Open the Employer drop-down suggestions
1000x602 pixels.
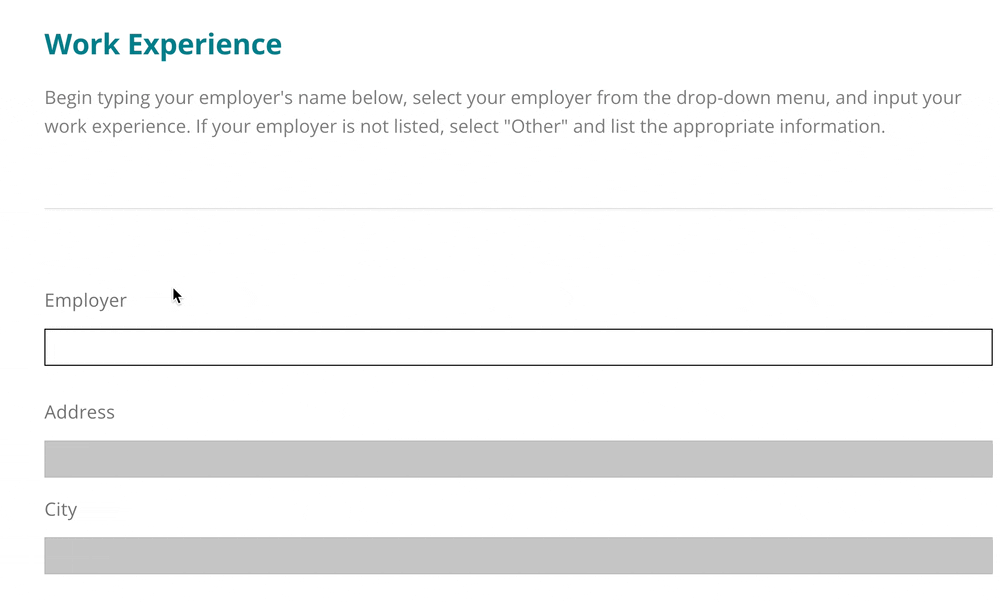tap(500, 346)
